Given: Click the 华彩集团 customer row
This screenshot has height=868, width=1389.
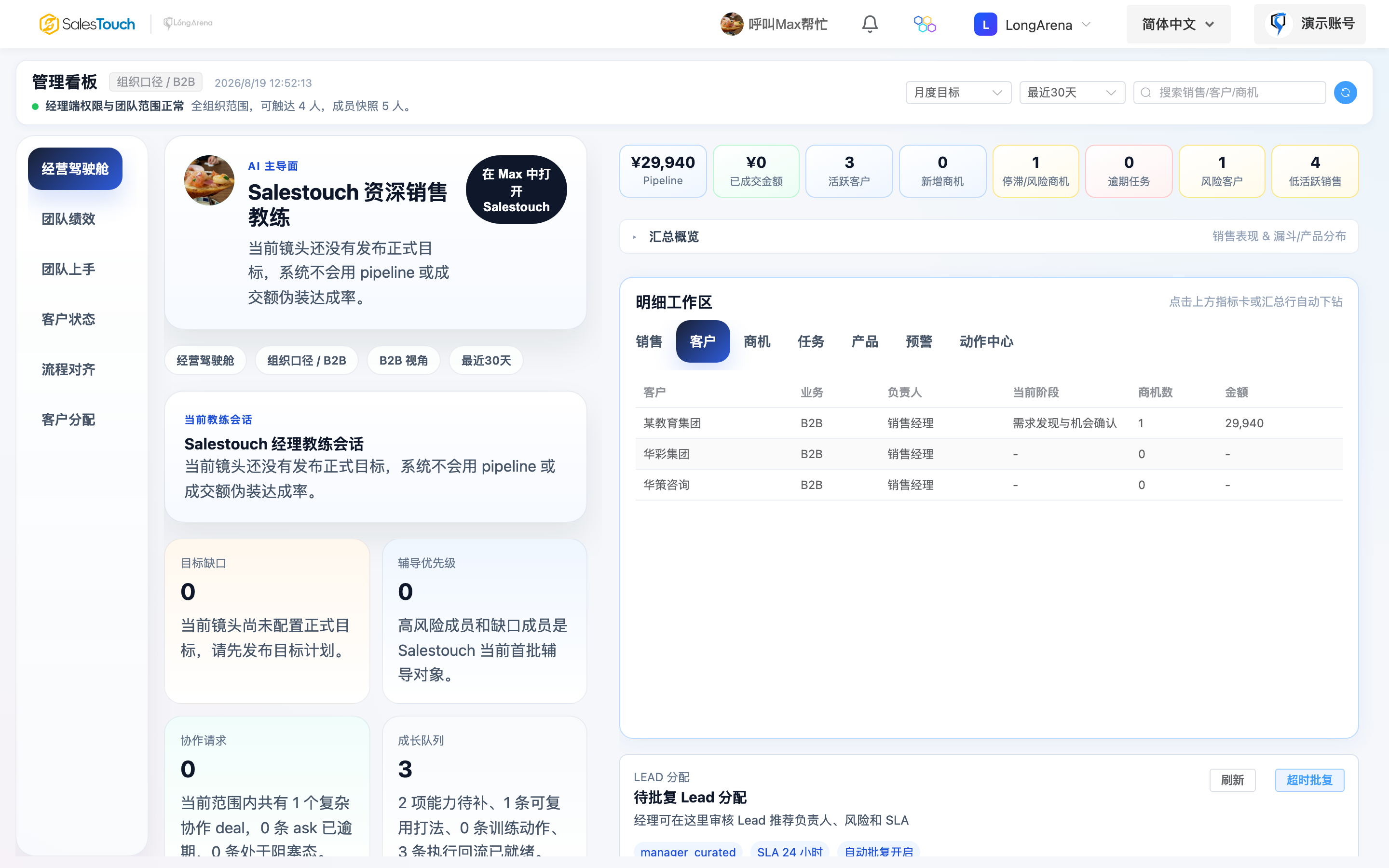Looking at the screenshot, I should click(x=988, y=454).
